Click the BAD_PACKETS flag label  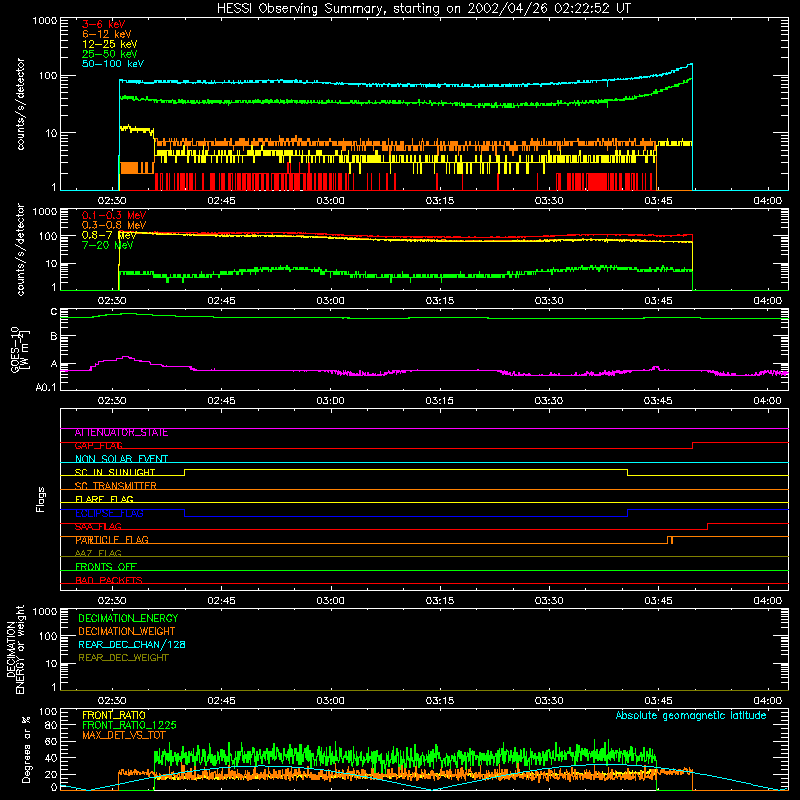coord(109,580)
